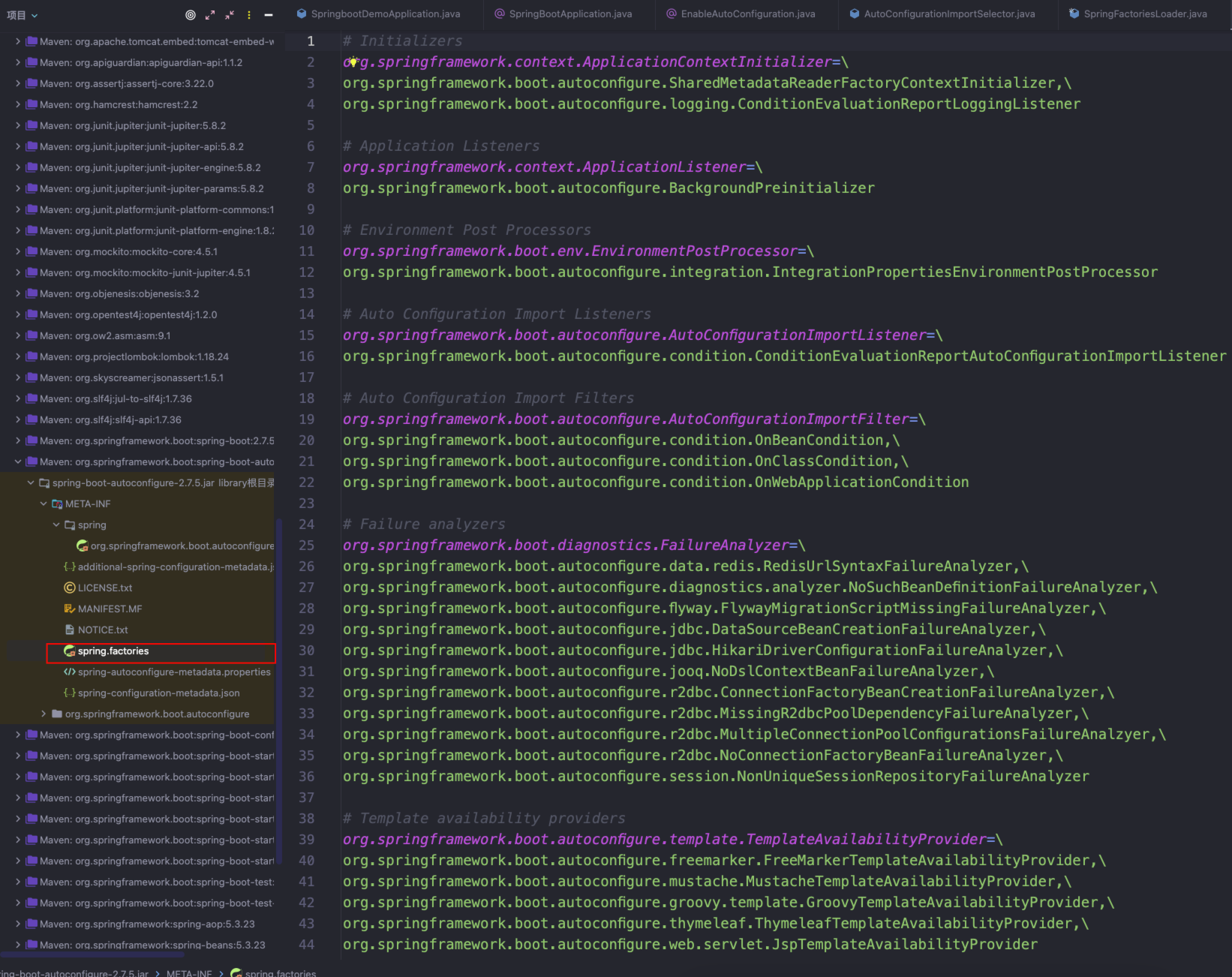The height and width of the screenshot is (977, 1232).
Task: Click the locate opened file target icon
Action: (191, 15)
